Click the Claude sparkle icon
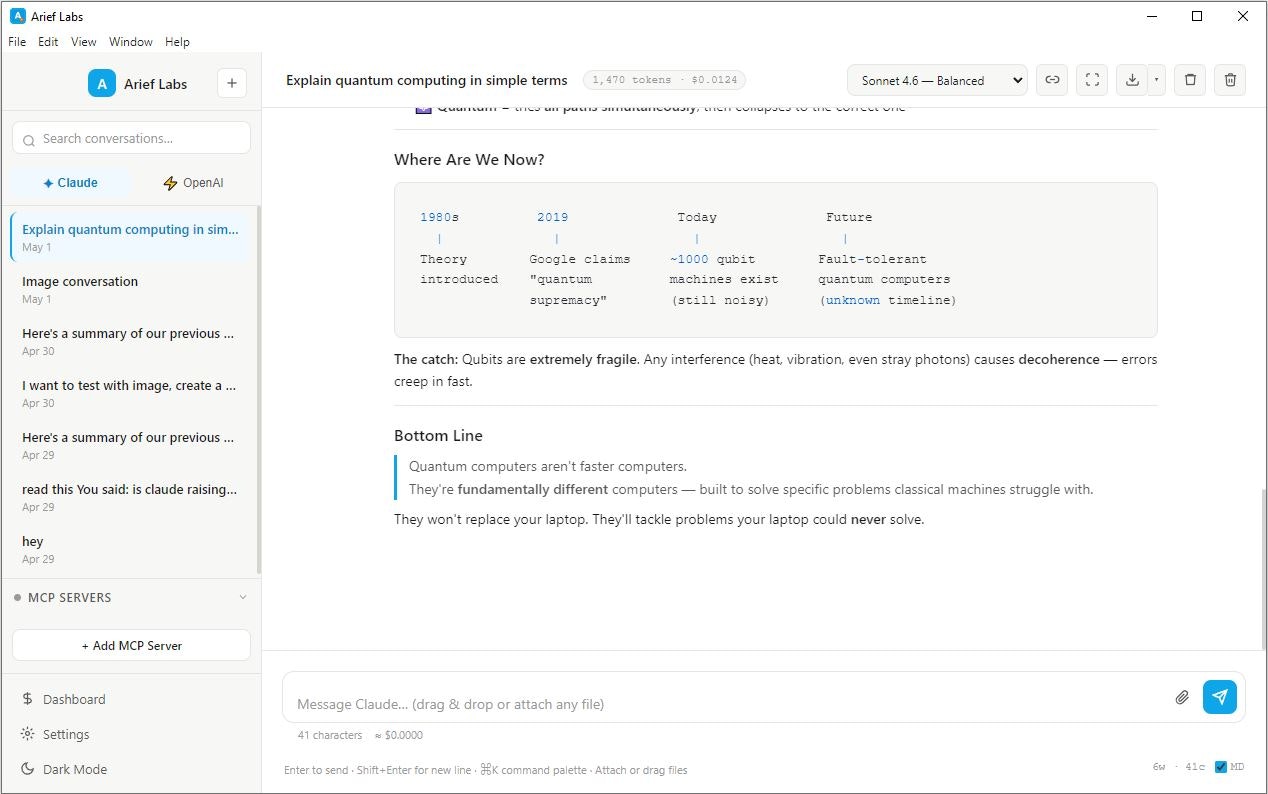This screenshot has height=794, width=1268. [x=48, y=183]
